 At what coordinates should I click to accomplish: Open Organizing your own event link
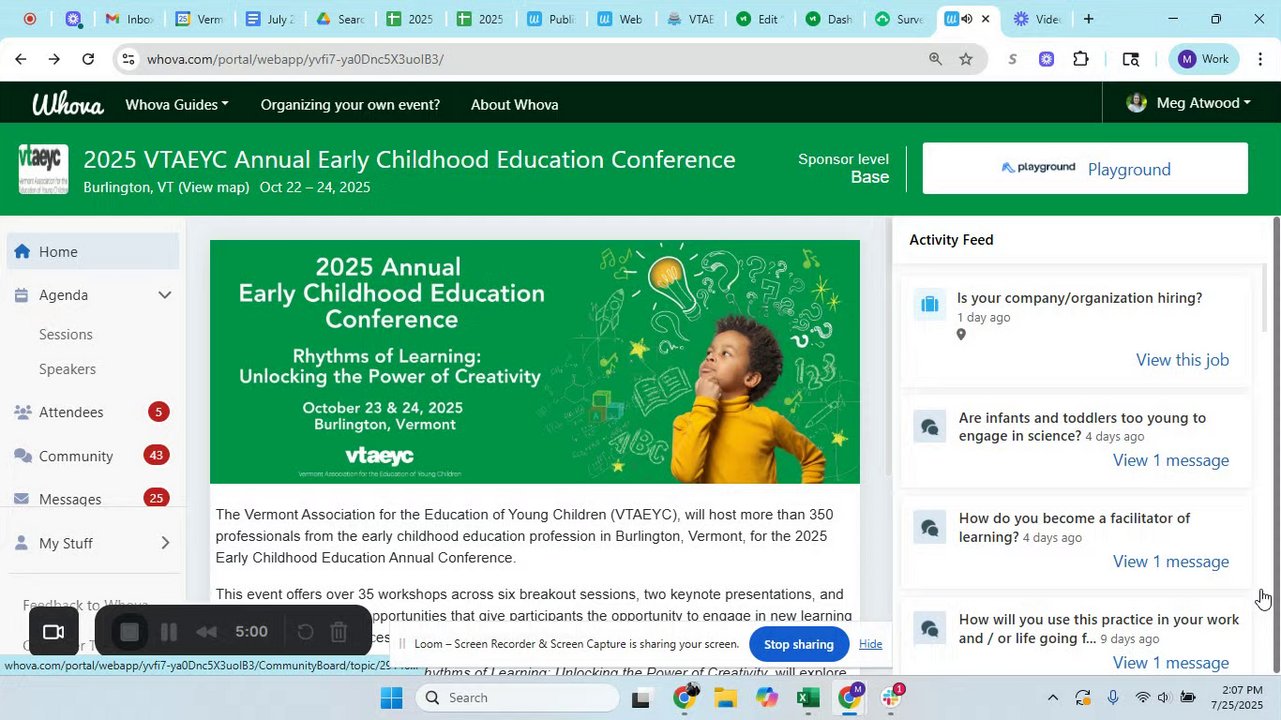coord(350,104)
